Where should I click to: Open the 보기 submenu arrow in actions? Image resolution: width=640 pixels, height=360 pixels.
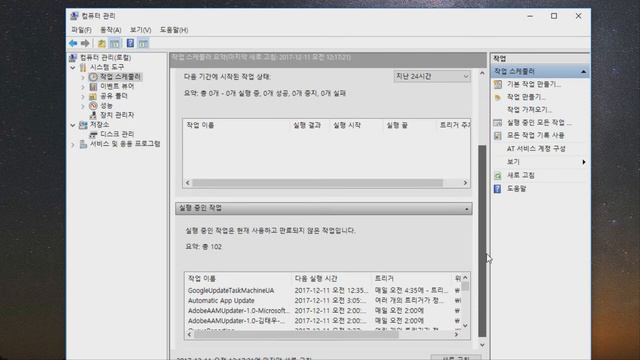tap(584, 162)
